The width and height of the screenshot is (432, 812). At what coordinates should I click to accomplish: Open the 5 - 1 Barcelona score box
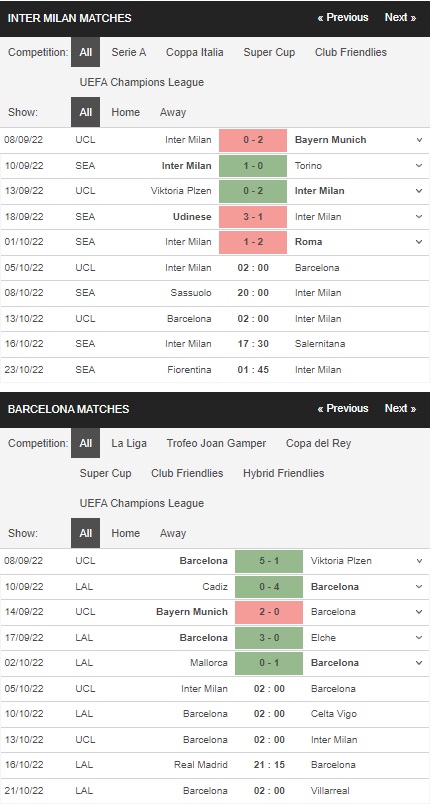(269, 561)
